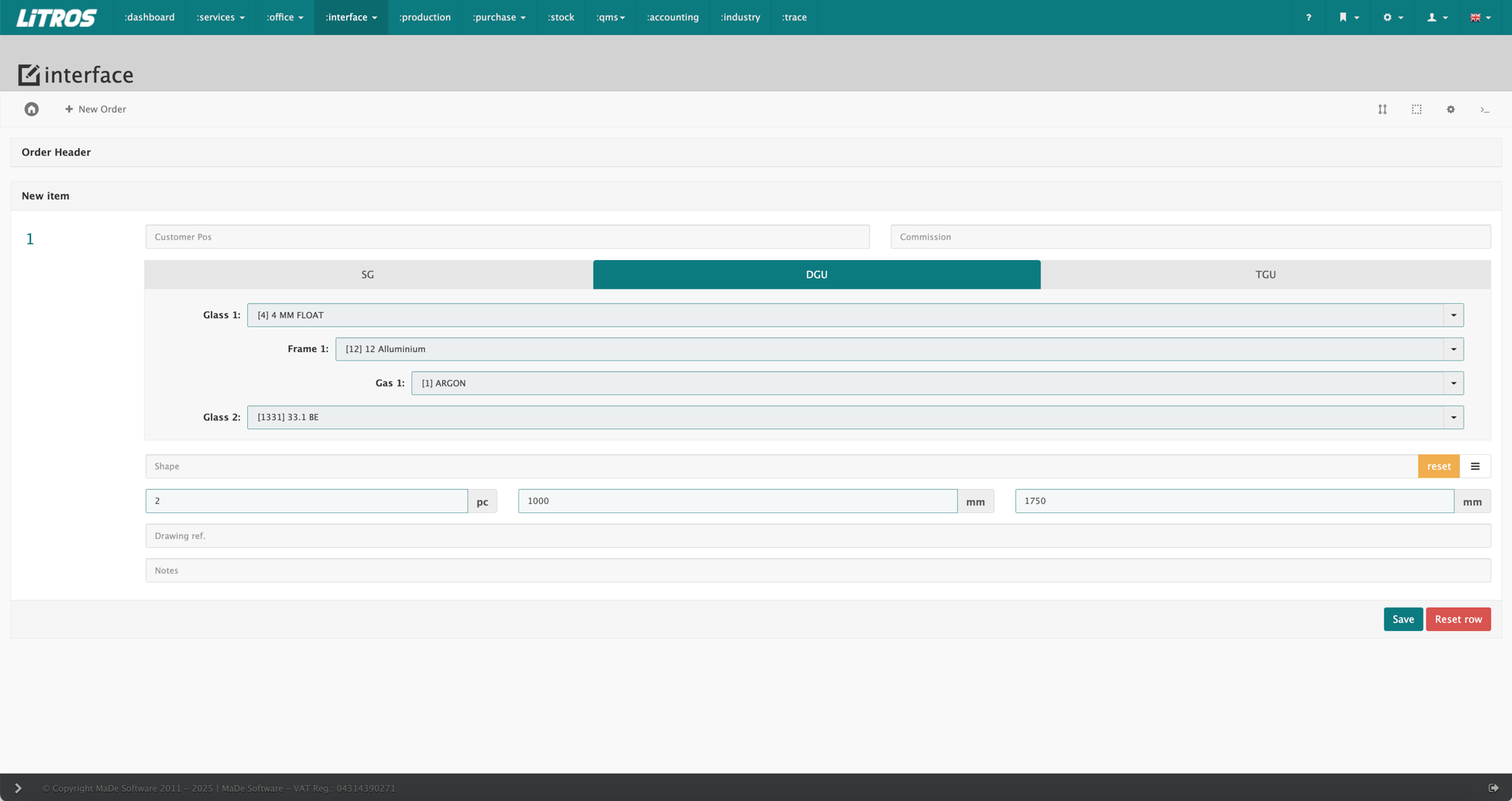Open the settings gear menu in top bar
This screenshot has height=801, width=1512.
1393,17
